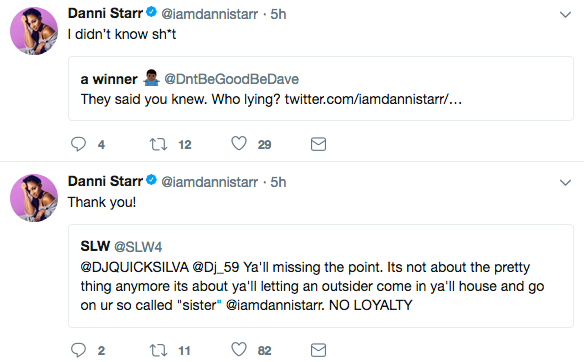Retweet the "Thank you!" tweet
Viewport: 584px width, 362px height.
tap(158, 350)
